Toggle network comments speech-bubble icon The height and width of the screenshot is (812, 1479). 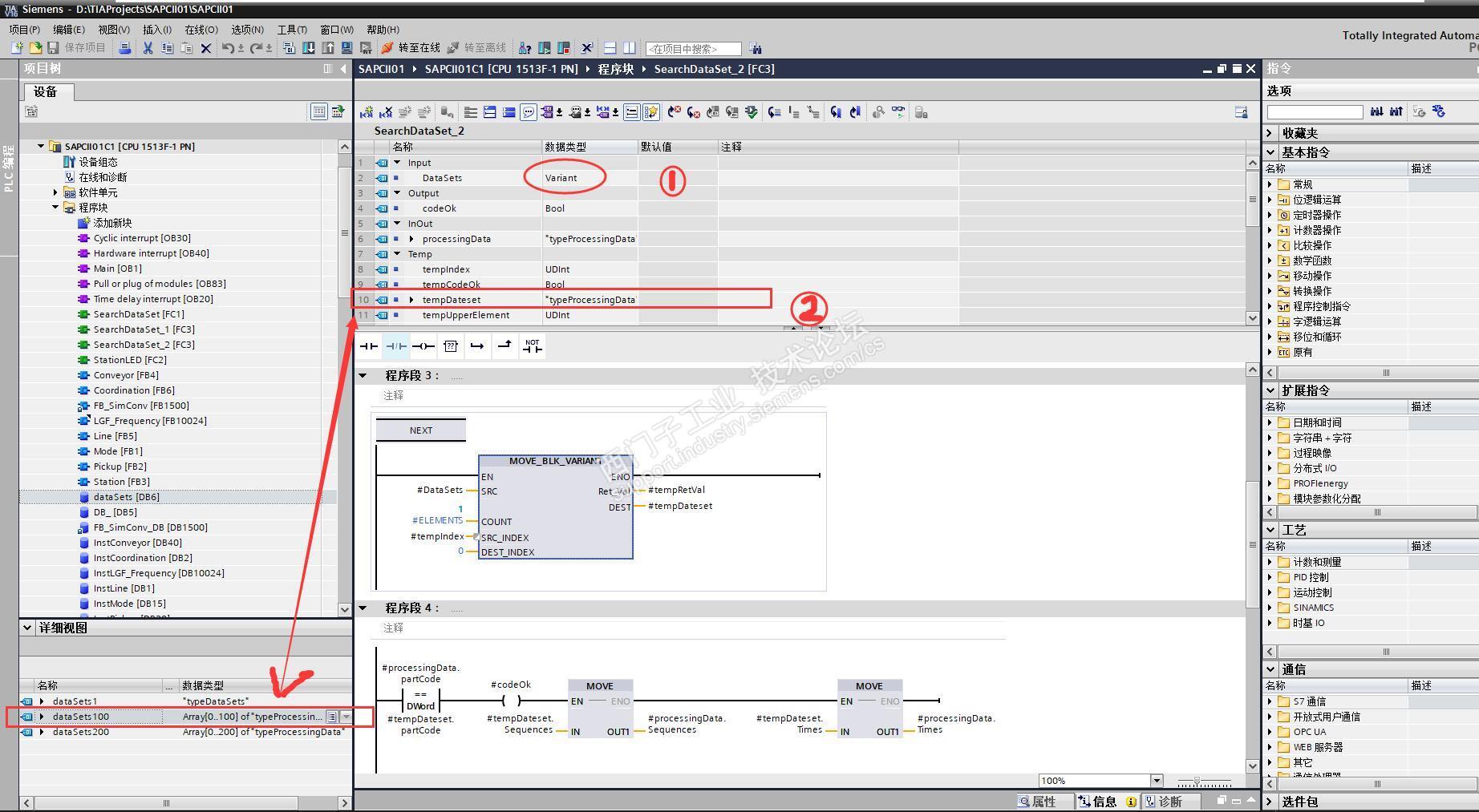pos(529,112)
